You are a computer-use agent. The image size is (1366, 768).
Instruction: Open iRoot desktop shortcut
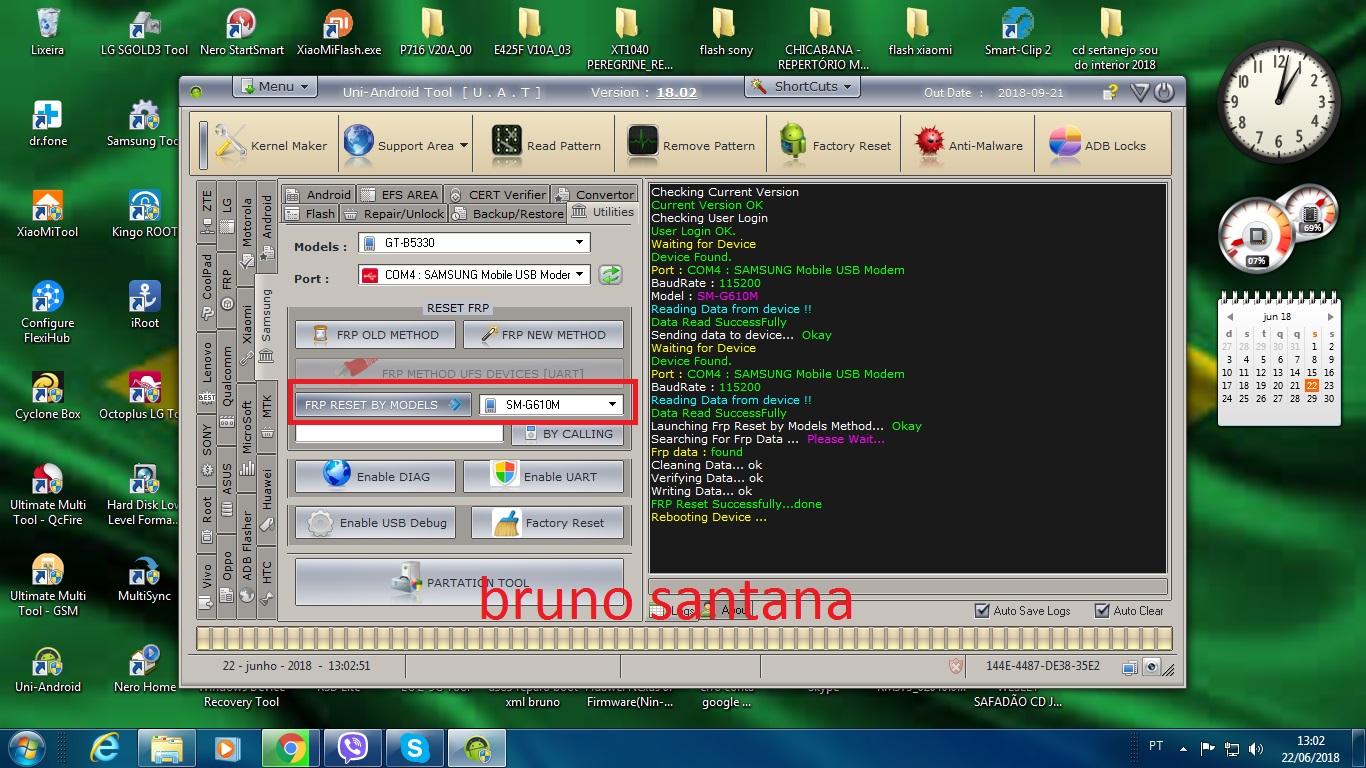(145, 305)
